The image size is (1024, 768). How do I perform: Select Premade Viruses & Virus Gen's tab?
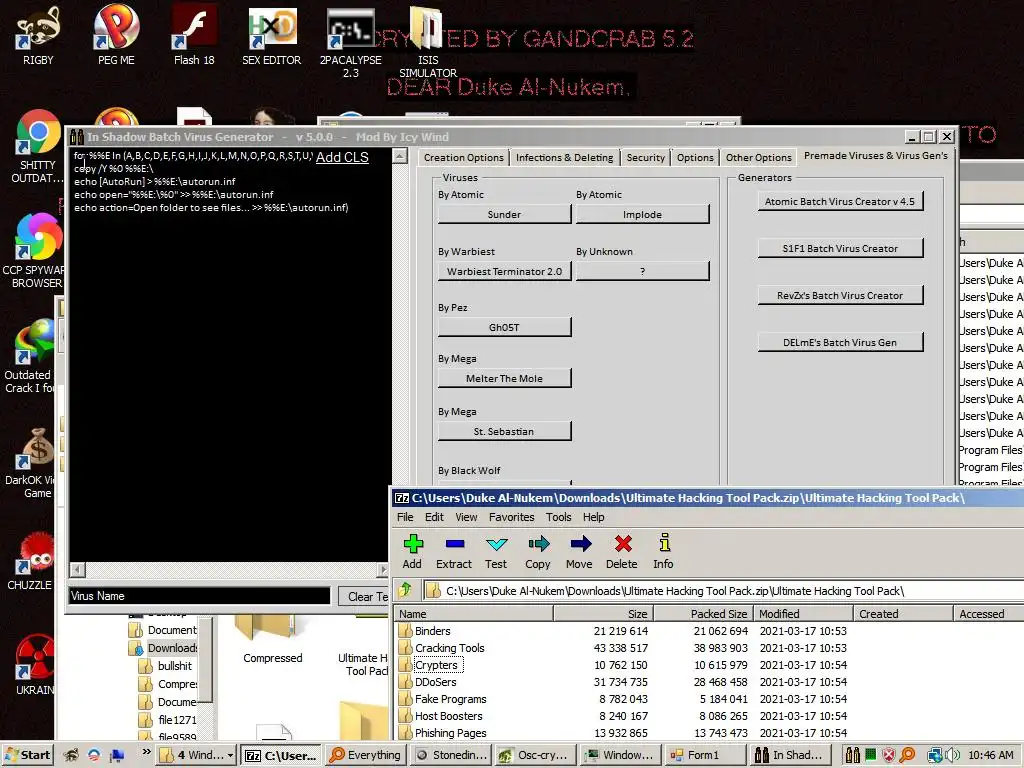click(x=875, y=155)
